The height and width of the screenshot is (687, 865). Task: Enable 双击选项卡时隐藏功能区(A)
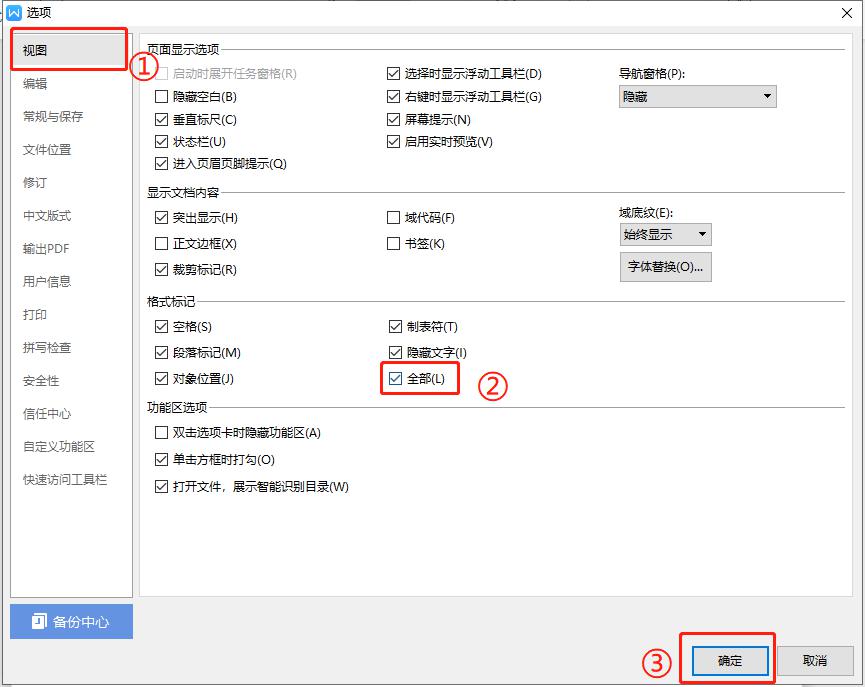tap(161, 433)
